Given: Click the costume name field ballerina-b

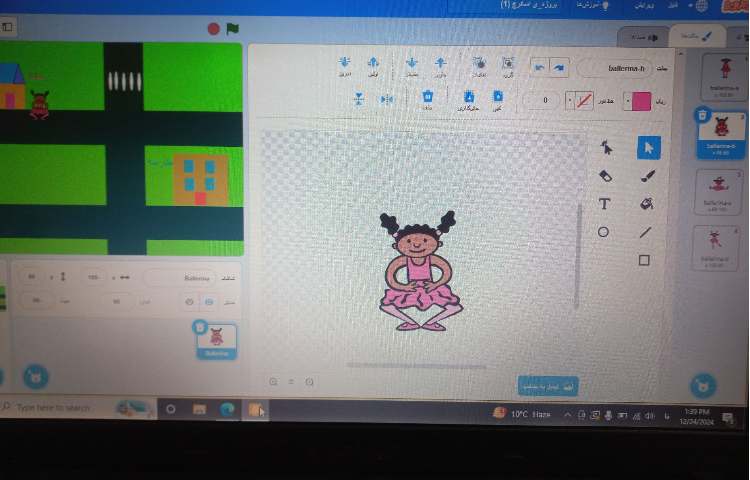Looking at the screenshot, I should point(612,69).
